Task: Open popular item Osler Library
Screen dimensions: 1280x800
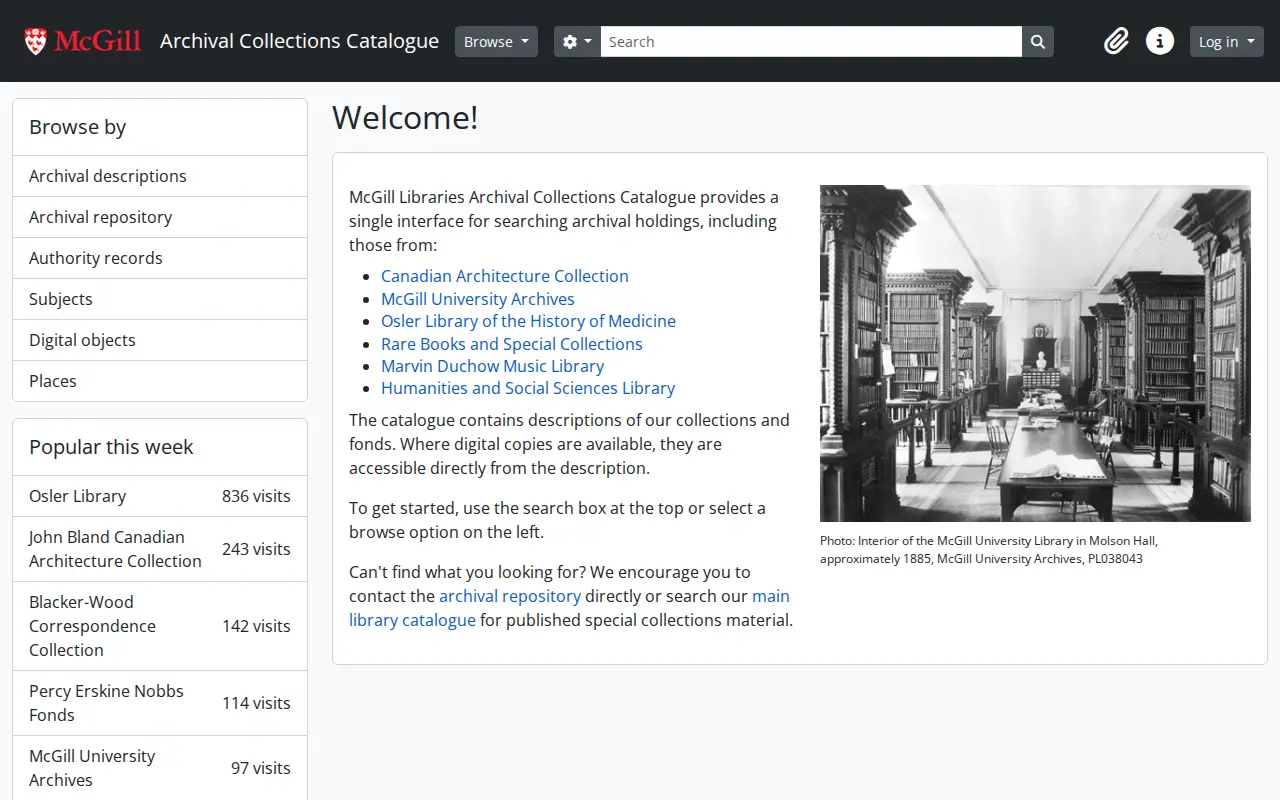Action: point(160,496)
